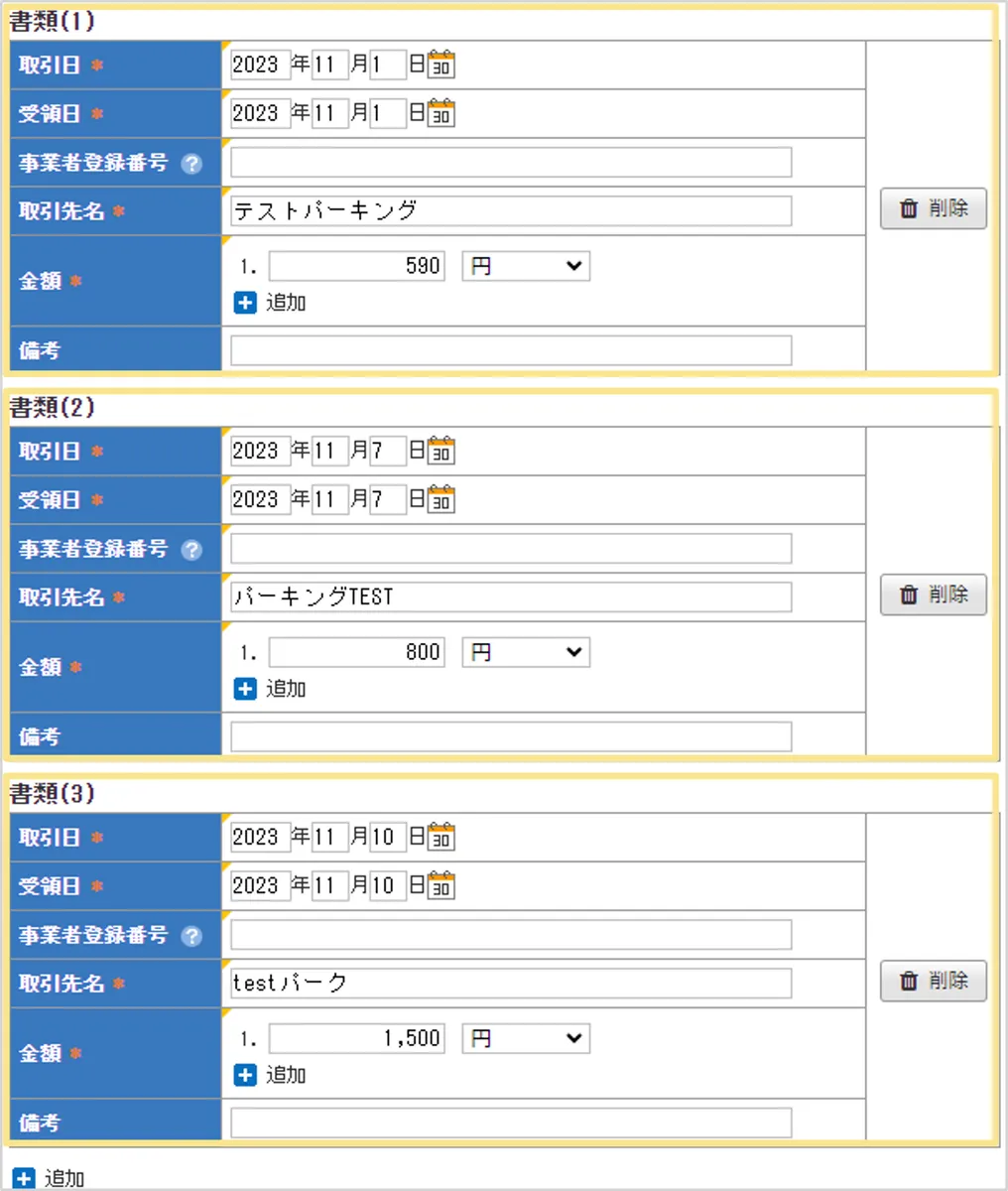Viewport: 1008px width, 1191px height.
Task: Delete 書類(1) with 削除 button
Action: tap(933, 208)
